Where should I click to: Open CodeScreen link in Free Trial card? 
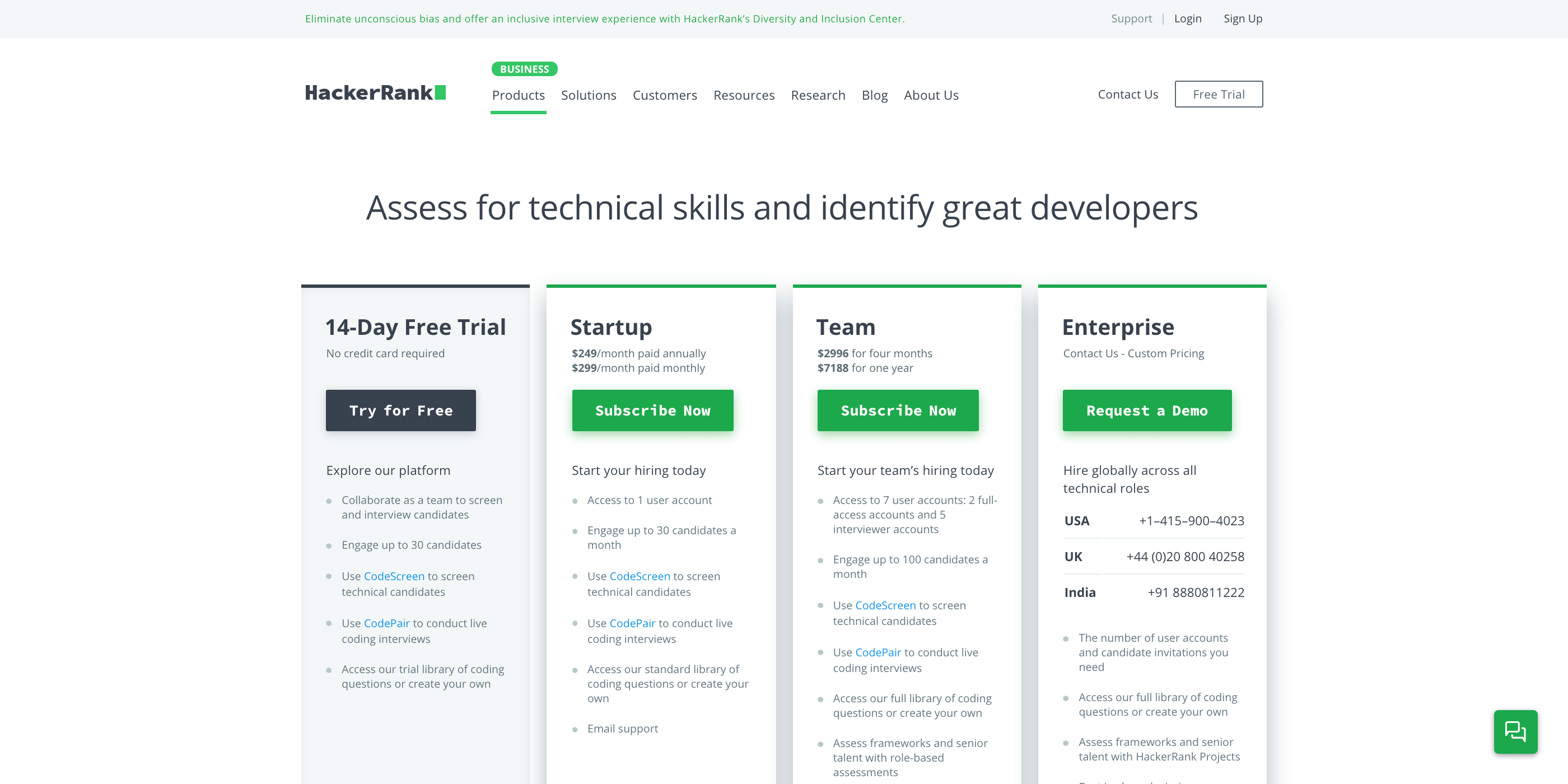coord(394,576)
